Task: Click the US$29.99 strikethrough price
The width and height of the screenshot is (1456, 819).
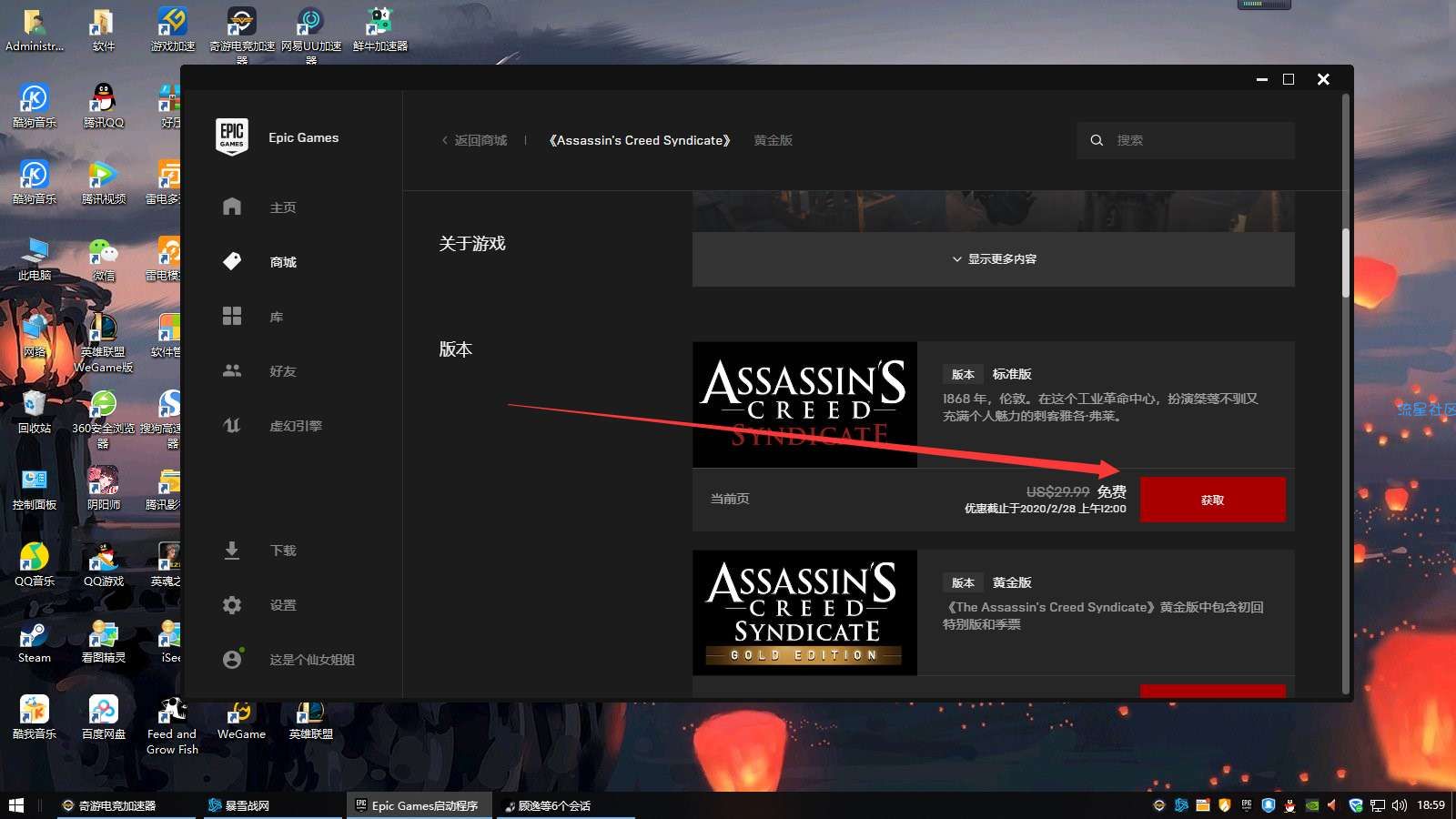Action: [1057, 491]
